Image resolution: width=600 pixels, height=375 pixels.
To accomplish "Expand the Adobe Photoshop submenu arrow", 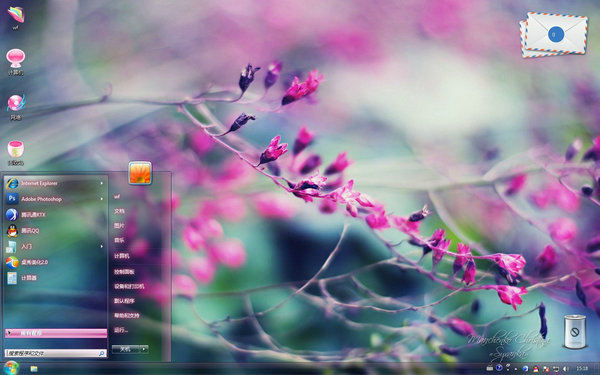I will pos(102,199).
